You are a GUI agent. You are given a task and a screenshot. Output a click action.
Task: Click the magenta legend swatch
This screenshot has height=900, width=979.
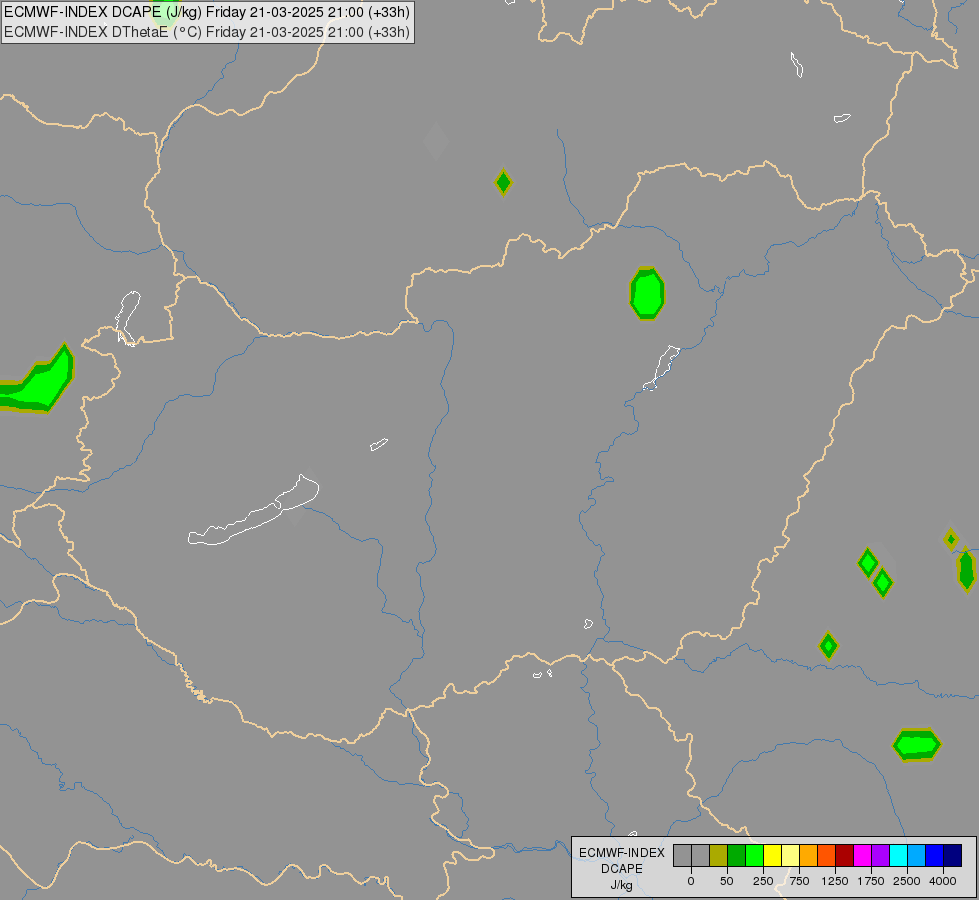coord(863,856)
